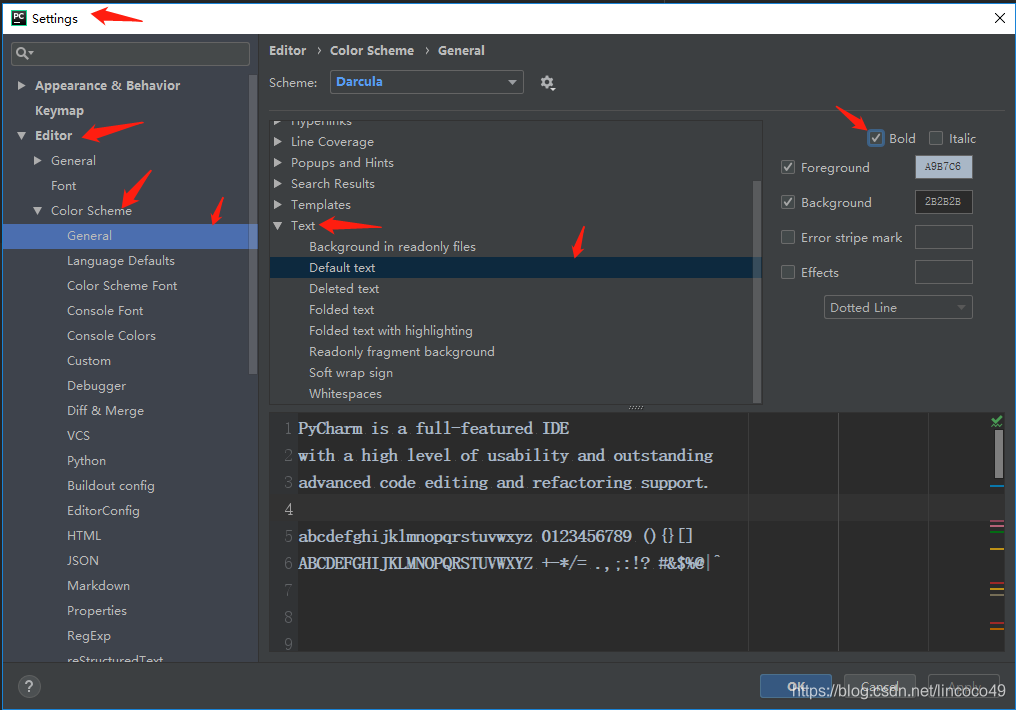Select EditorConfig page

click(x=103, y=511)
